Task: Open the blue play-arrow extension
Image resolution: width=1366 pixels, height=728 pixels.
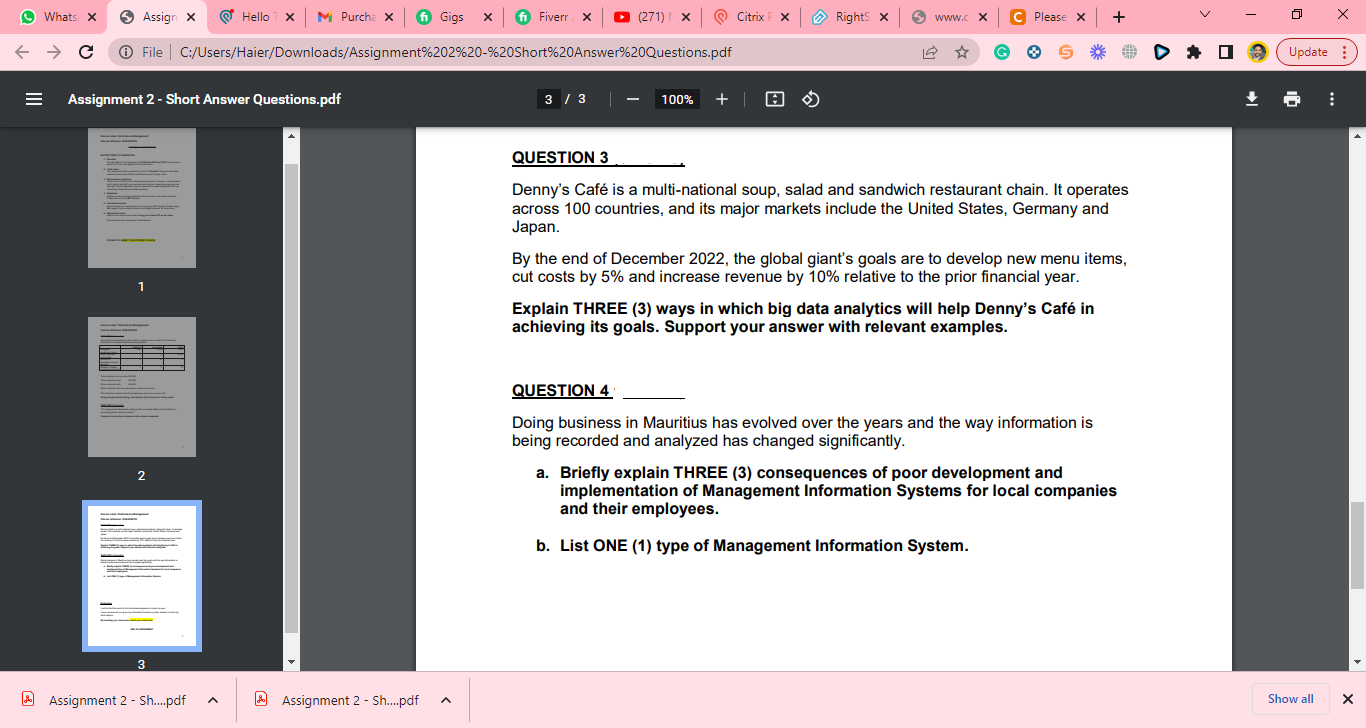Action: click(1161, 52)
